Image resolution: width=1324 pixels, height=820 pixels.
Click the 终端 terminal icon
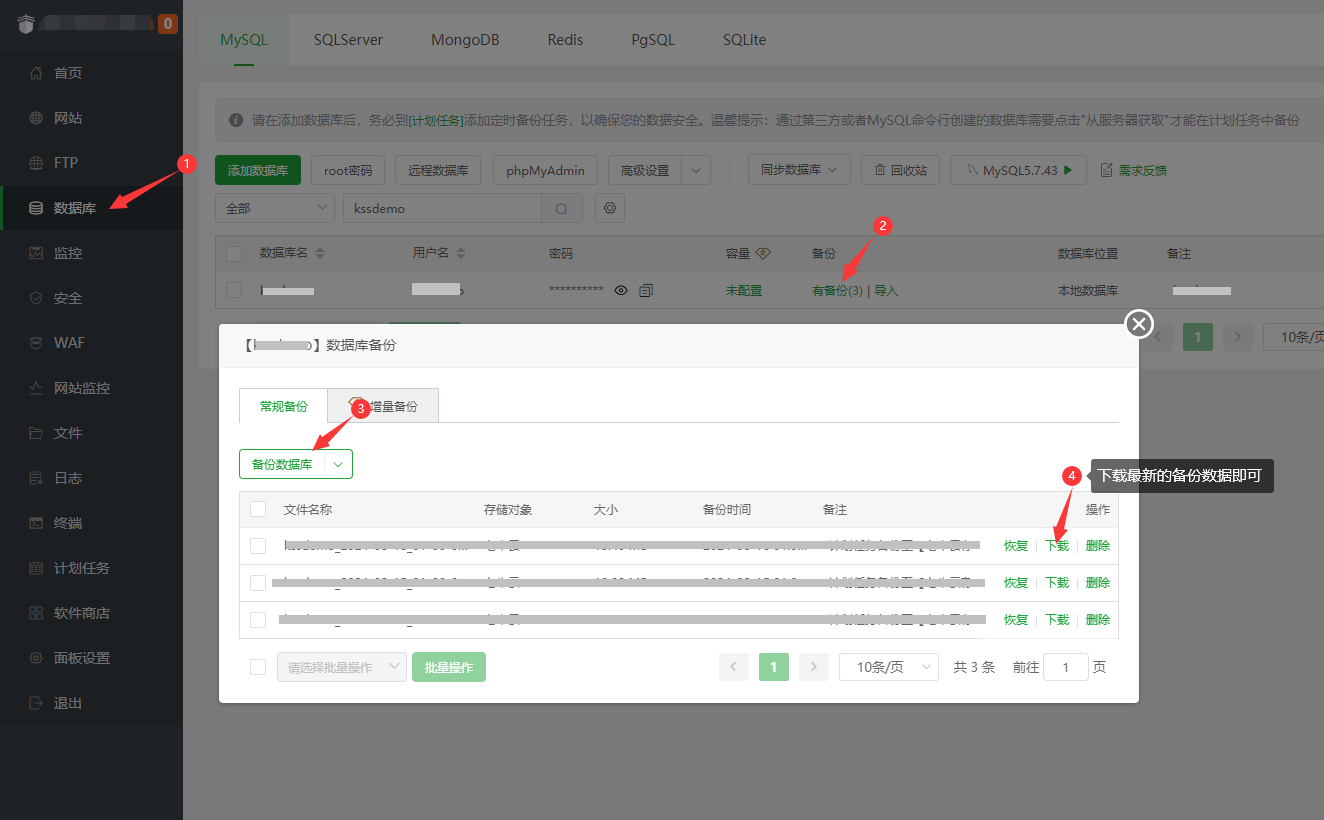36,523
